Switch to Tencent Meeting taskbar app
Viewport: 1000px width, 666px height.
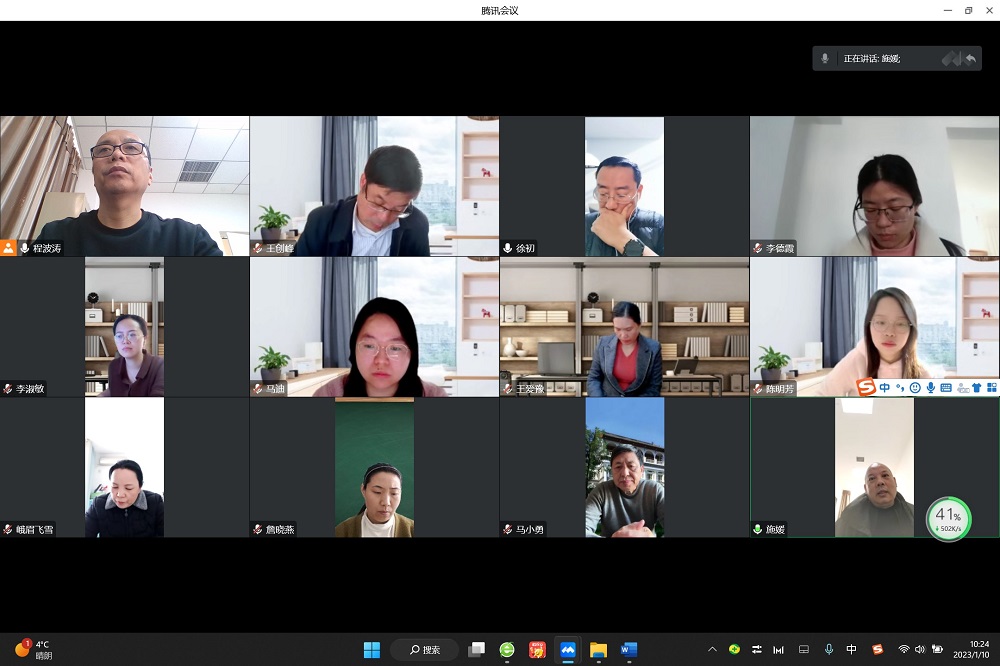[x=568, y=650]
